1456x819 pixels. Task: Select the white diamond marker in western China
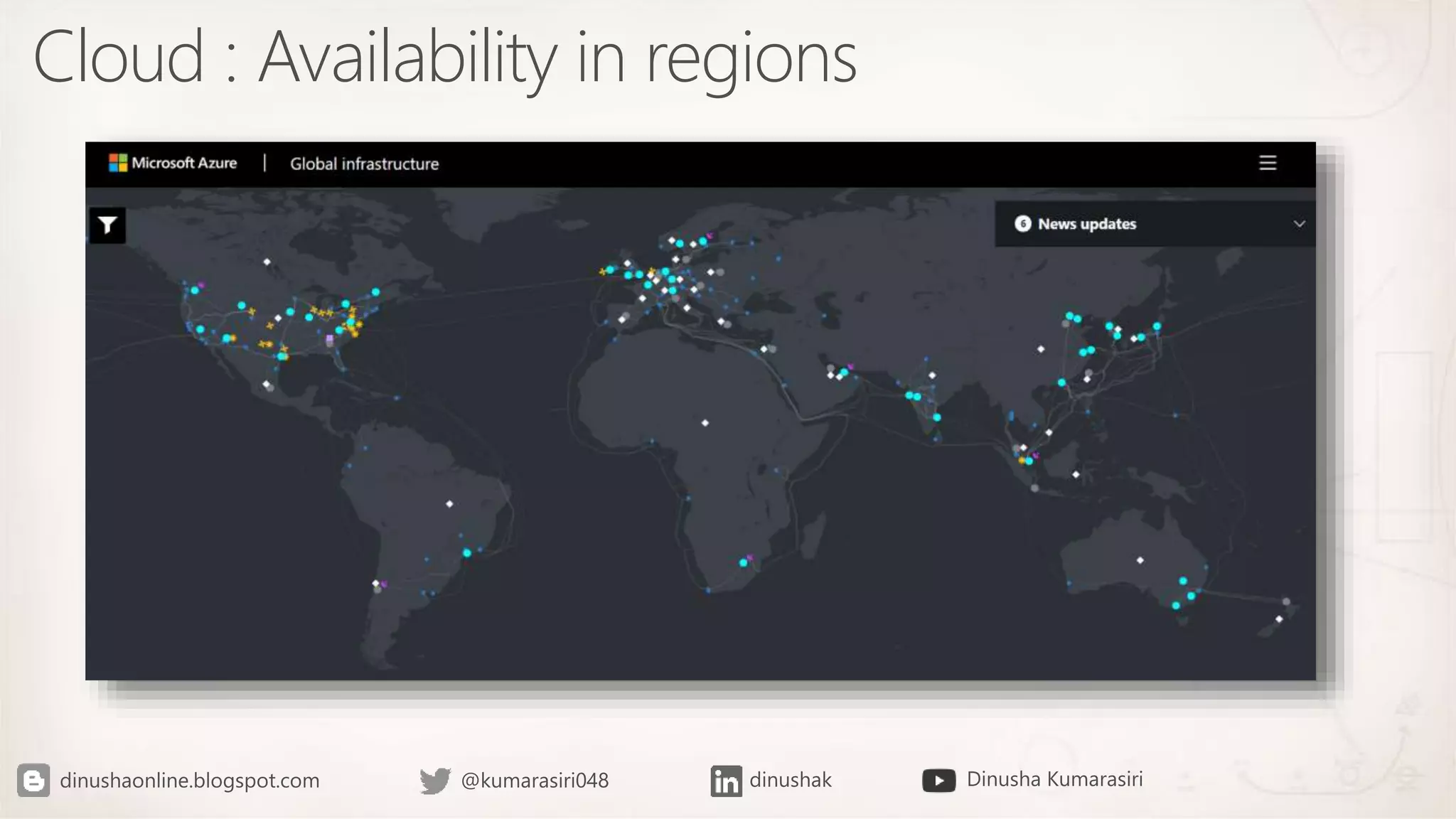[x=1041, y=349]
